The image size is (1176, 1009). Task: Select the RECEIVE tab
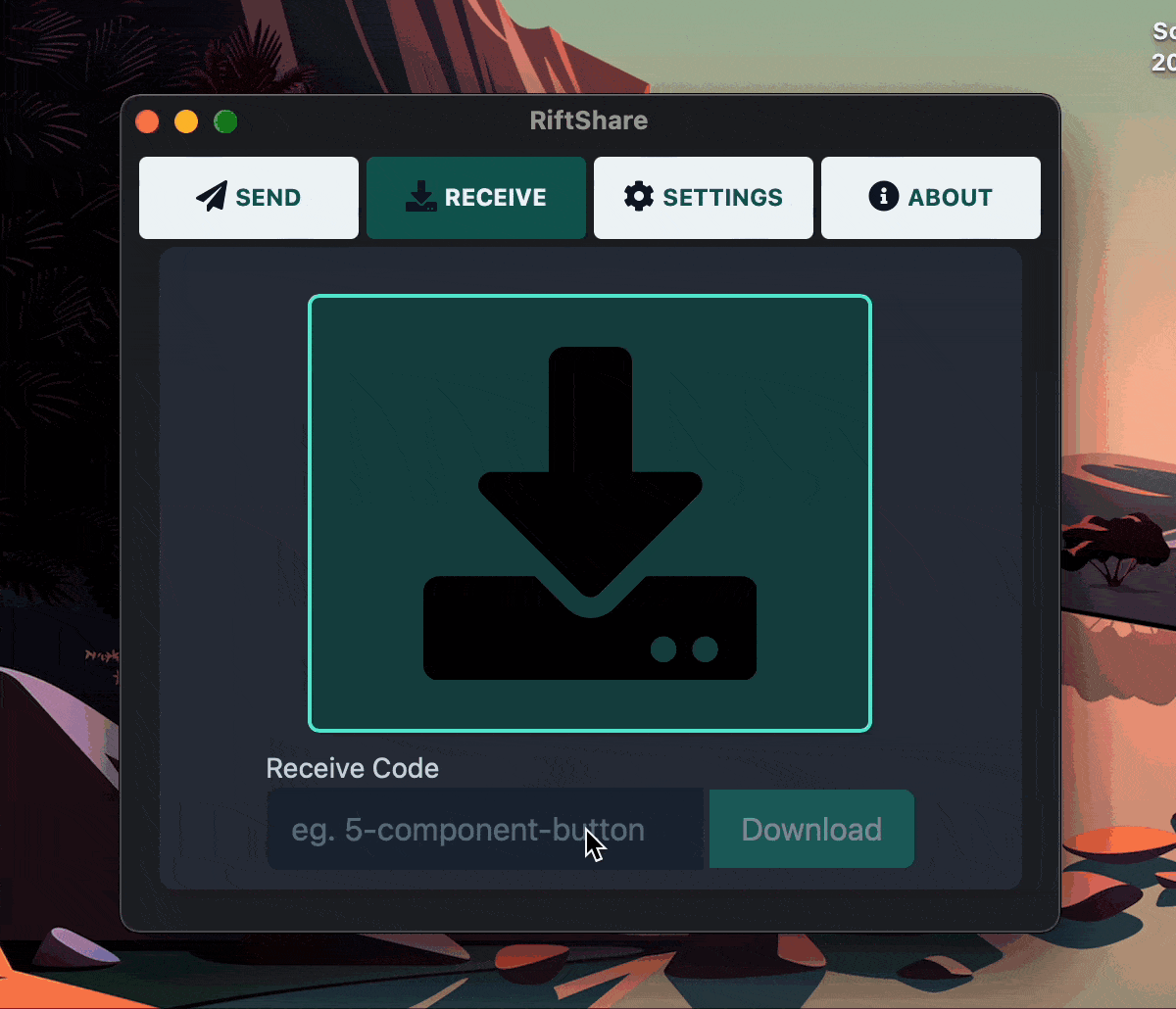[x=476, y=198]
